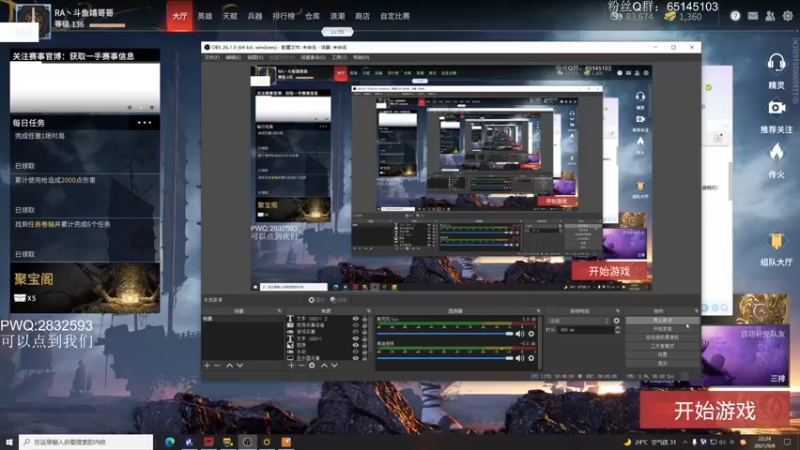Open the OBS 帮助(H) menu
This screenshot has width=800, height=450.
coord(361,58)
